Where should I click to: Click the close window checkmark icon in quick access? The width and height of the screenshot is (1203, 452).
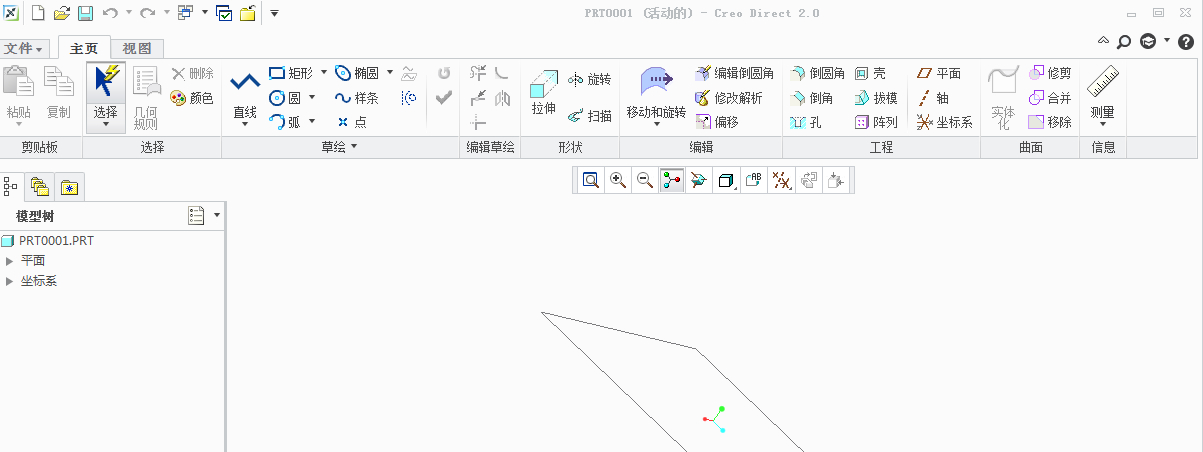224,13
